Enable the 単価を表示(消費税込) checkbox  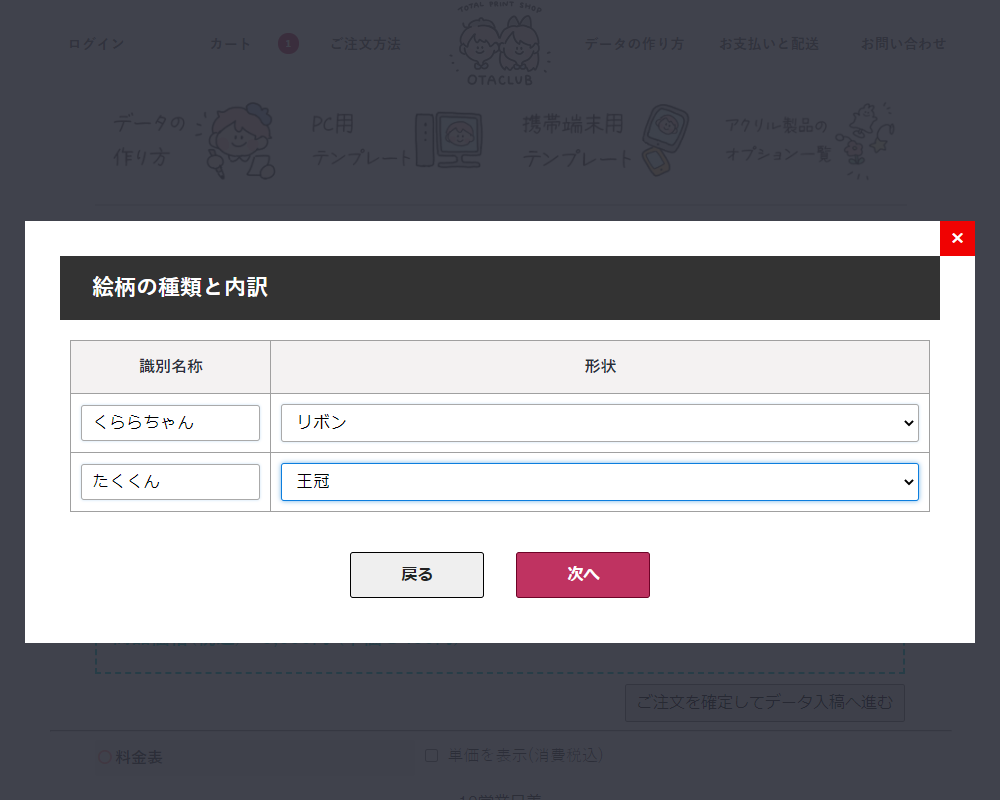tap(431, 754)
